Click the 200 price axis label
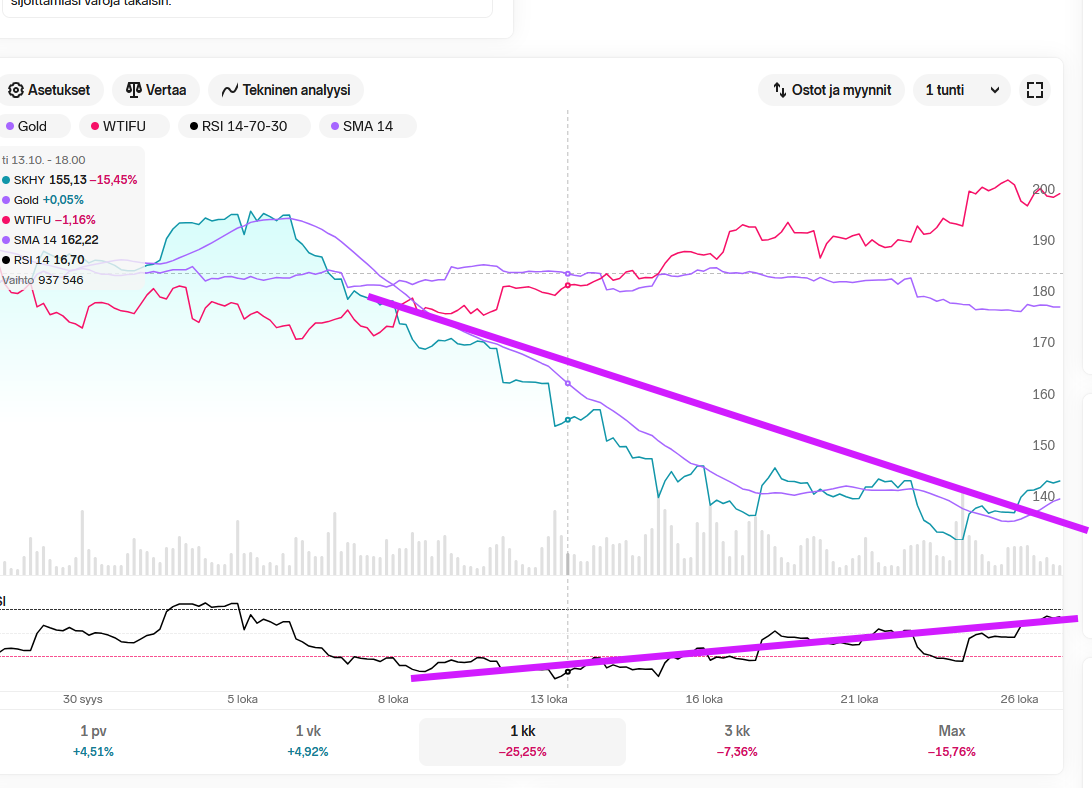Viewport: 1092px width, 788px height. [1043, 190]
